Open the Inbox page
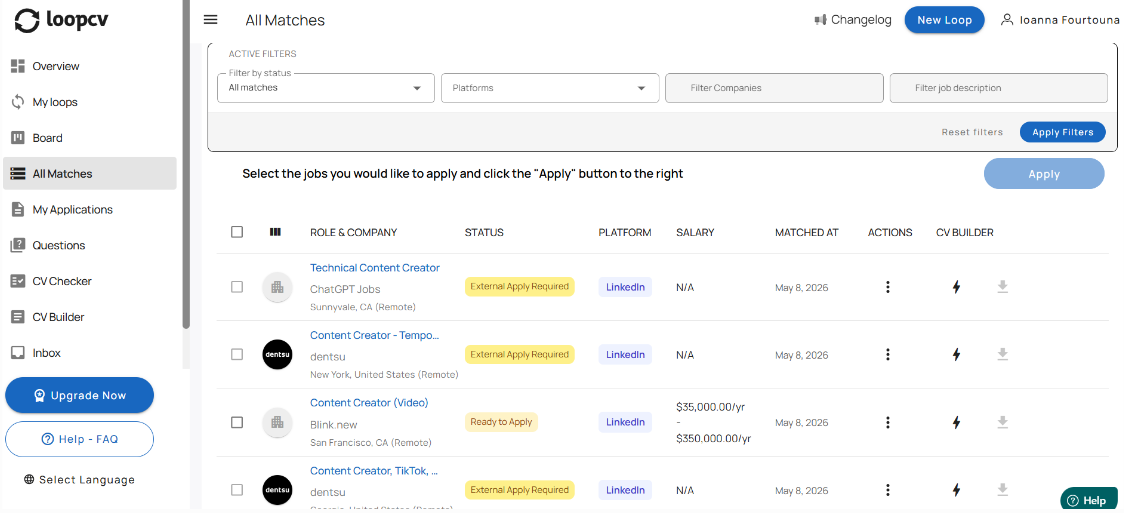This screenshot has height=513, width=1124. click(90, 353)
